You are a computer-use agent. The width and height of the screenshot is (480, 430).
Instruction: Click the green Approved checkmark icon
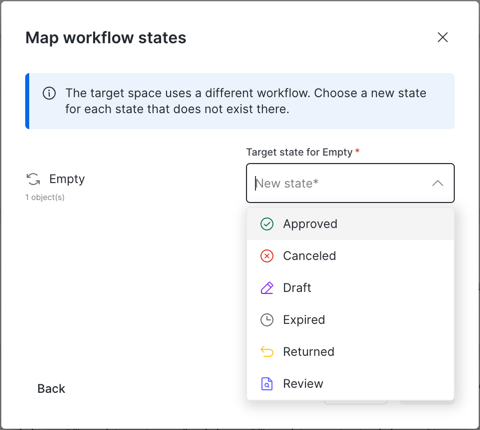pyautogui.click(x=267, y=224)
